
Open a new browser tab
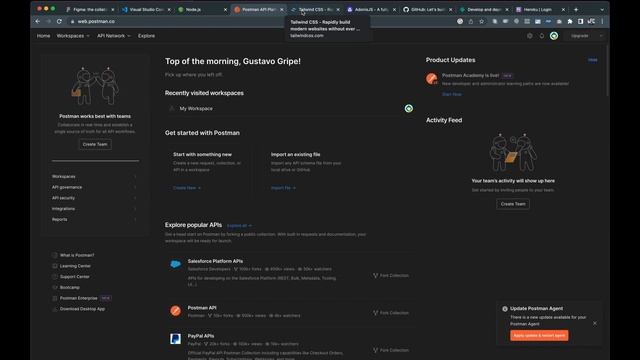tap(576, 9)
